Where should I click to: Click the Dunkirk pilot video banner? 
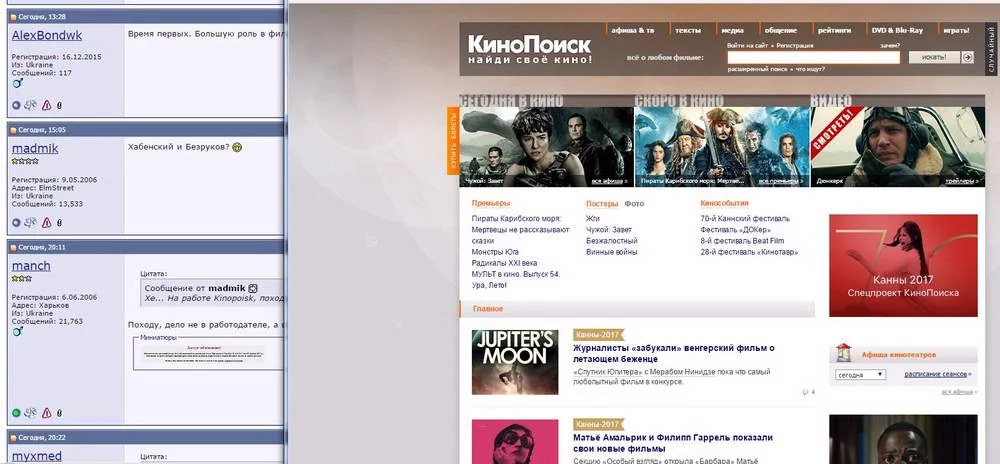[x=897, y=147]
